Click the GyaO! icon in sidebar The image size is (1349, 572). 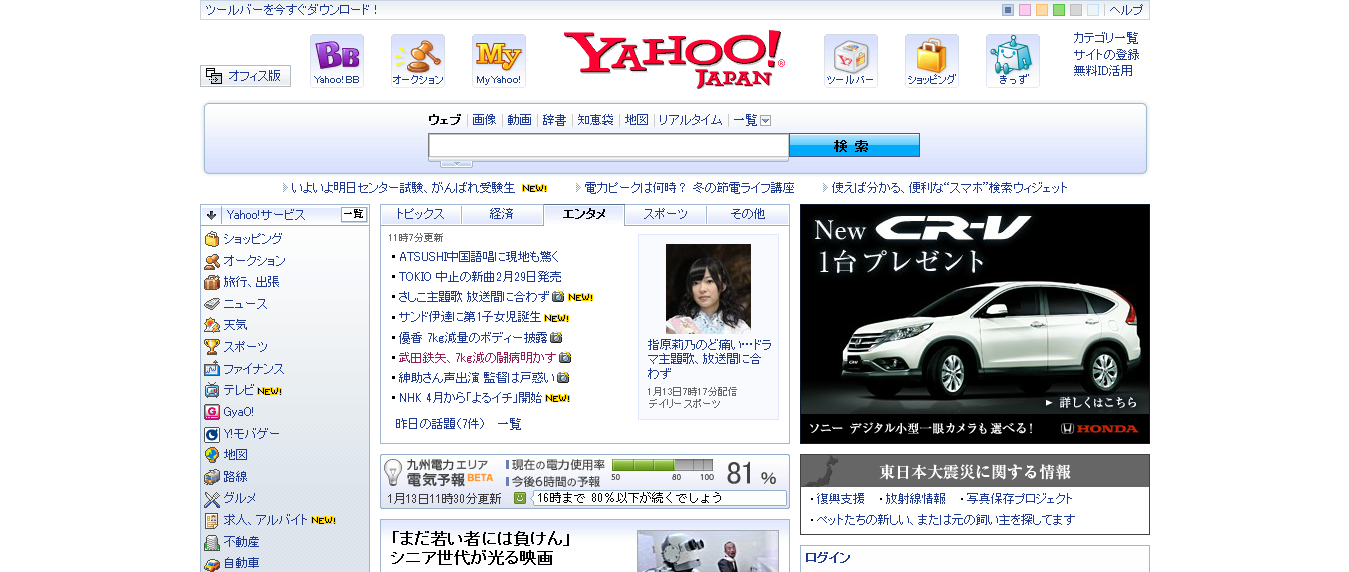(212, 412)
